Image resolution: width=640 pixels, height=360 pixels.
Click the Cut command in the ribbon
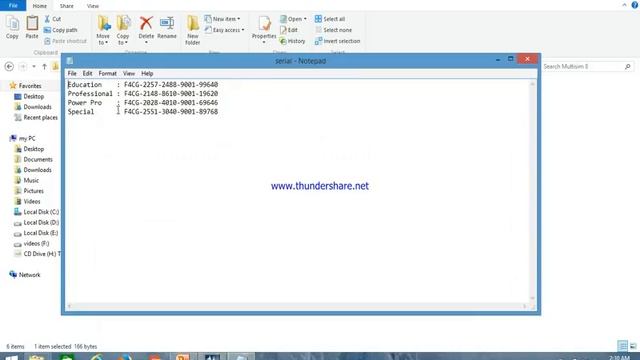point(53,19)
